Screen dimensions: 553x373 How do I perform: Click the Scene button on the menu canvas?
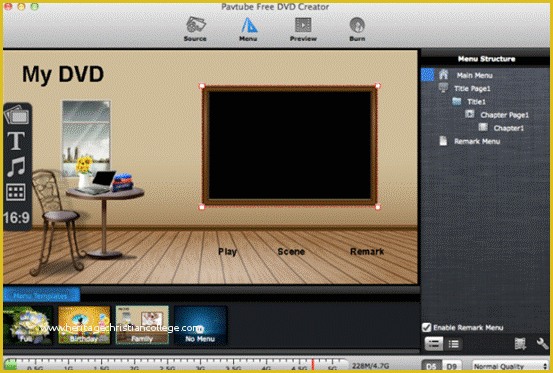(291, 252)
